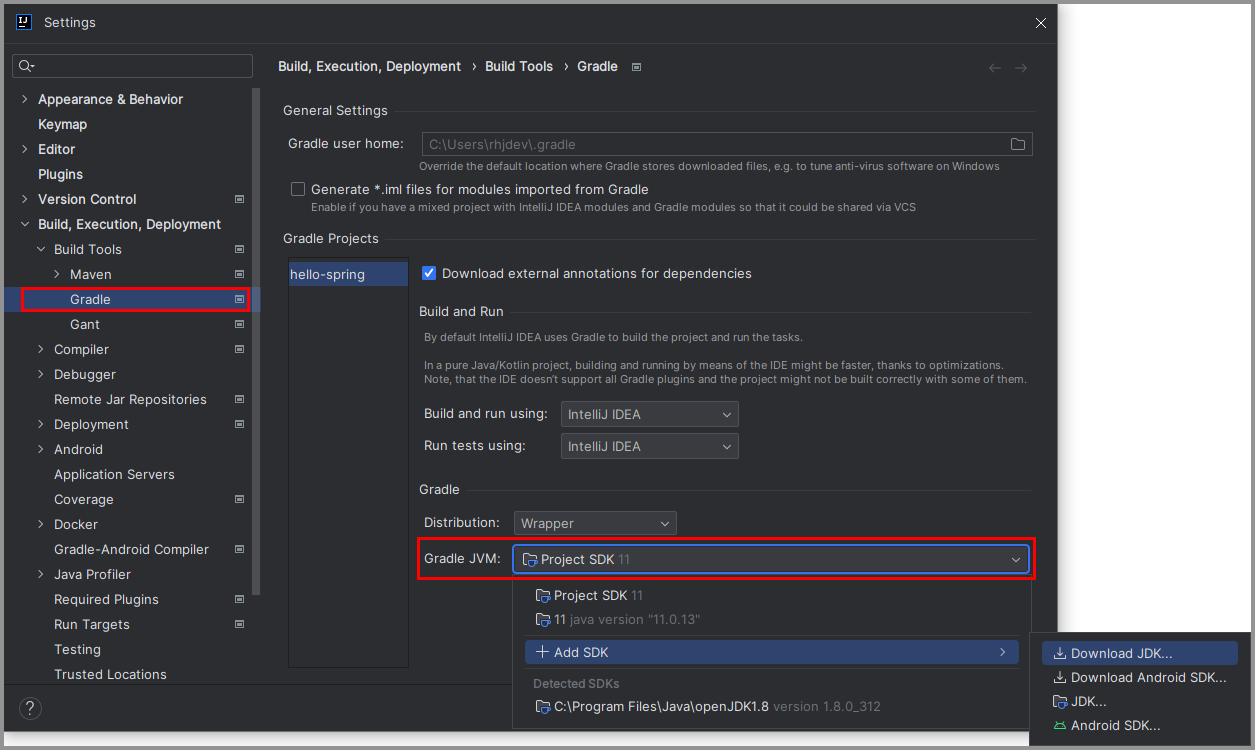Click project-level icon on Build Tools row
The width and height of the screenshot is (1255, 750).
point(239,249)
